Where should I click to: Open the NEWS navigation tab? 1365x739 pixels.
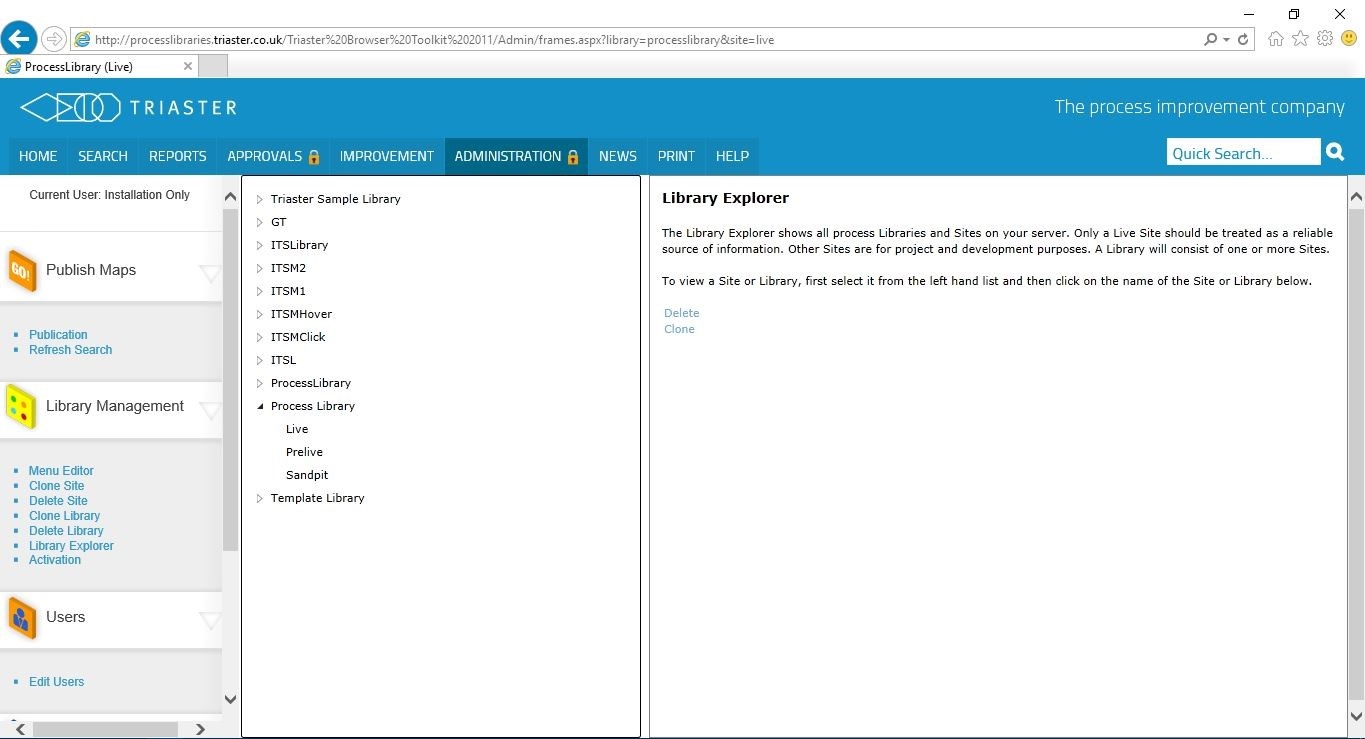pos(617,156)
